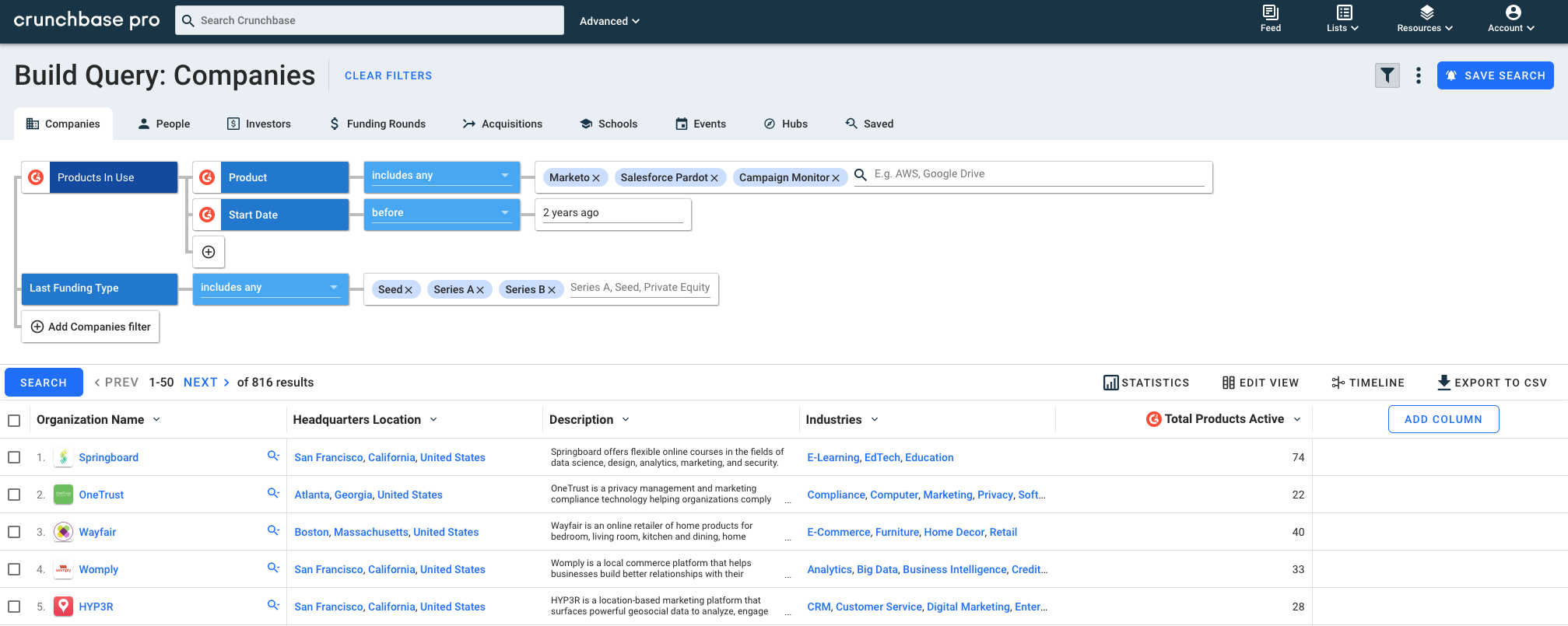
Task: Remove the Series B chip
Action: coord(552,290)
